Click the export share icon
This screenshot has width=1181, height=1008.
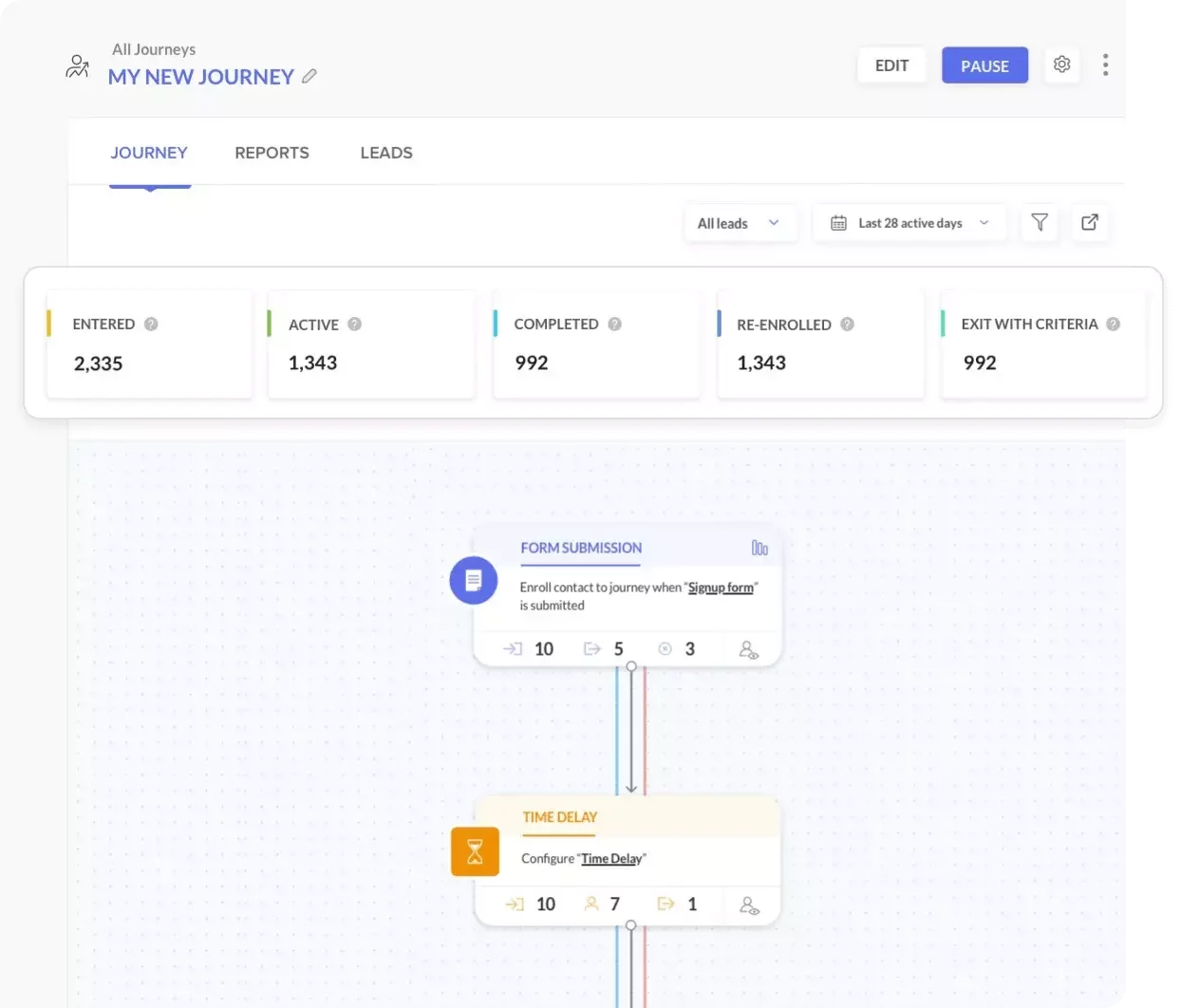pyautogui.click(x=1090, y=223)
